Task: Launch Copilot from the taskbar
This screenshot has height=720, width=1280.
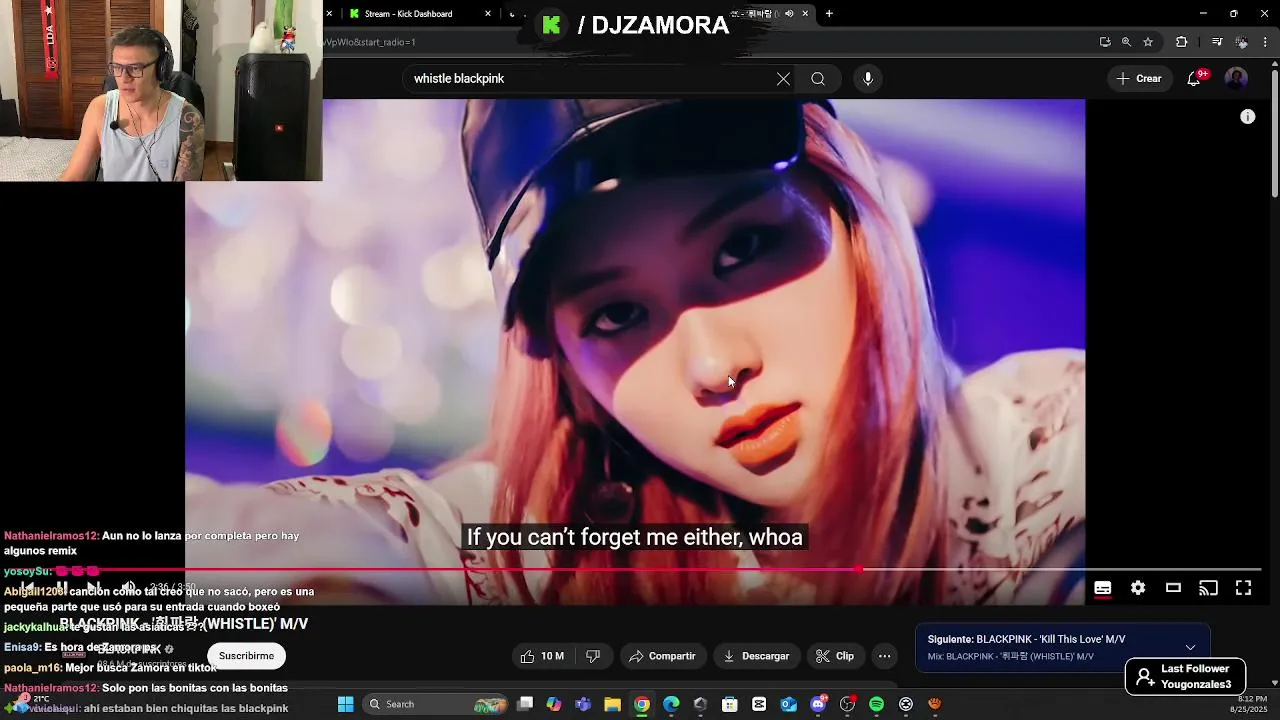Action: tap(554, 704)
